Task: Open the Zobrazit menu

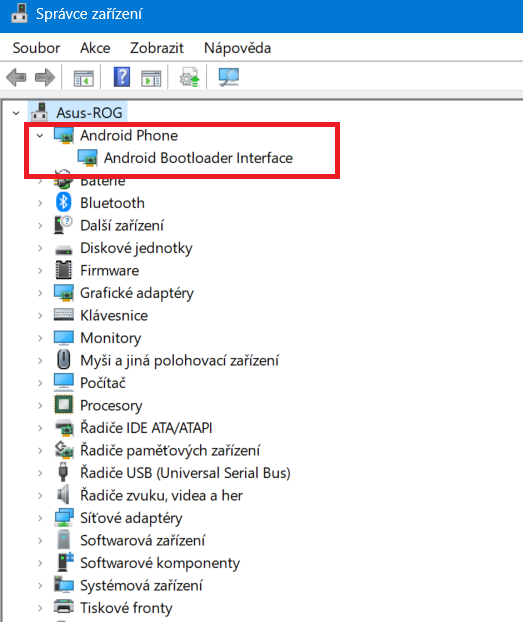Action: [157, 48]
